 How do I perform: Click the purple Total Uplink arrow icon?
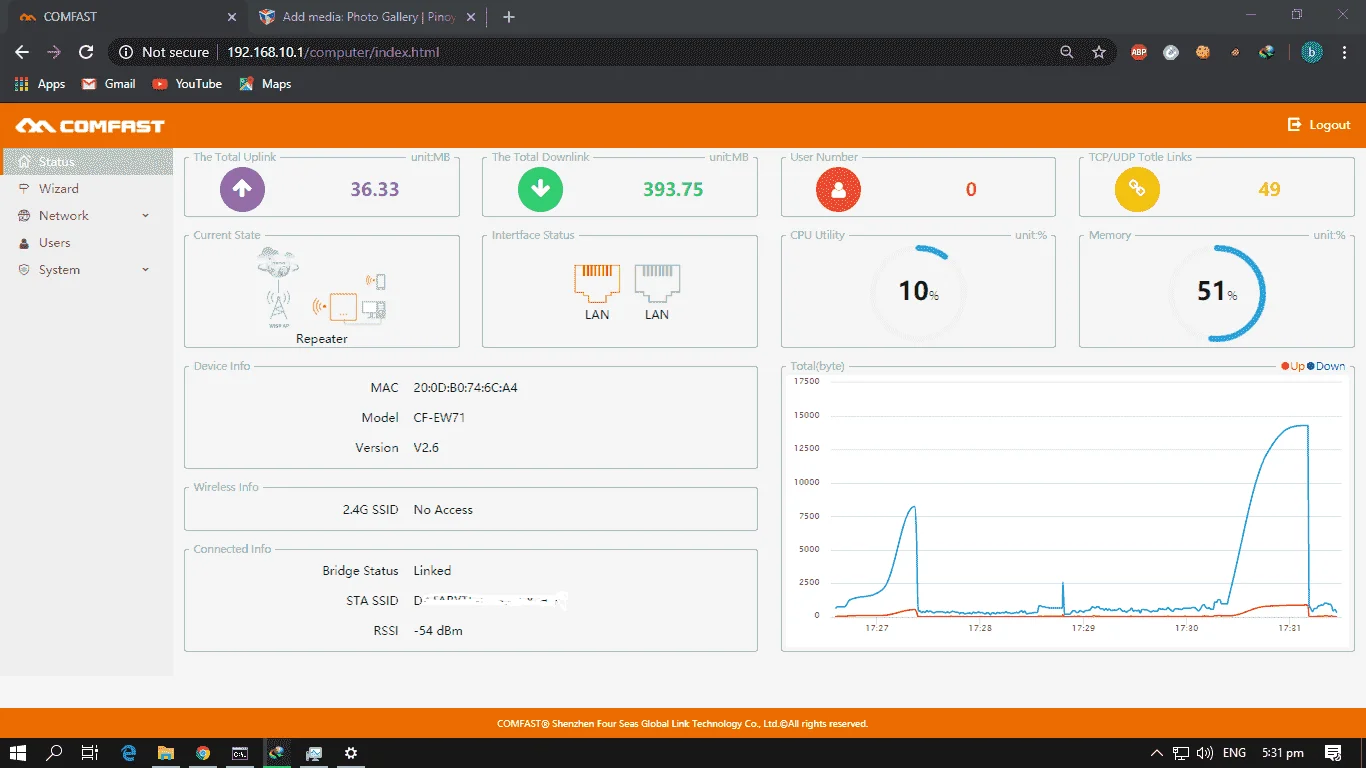241,189
